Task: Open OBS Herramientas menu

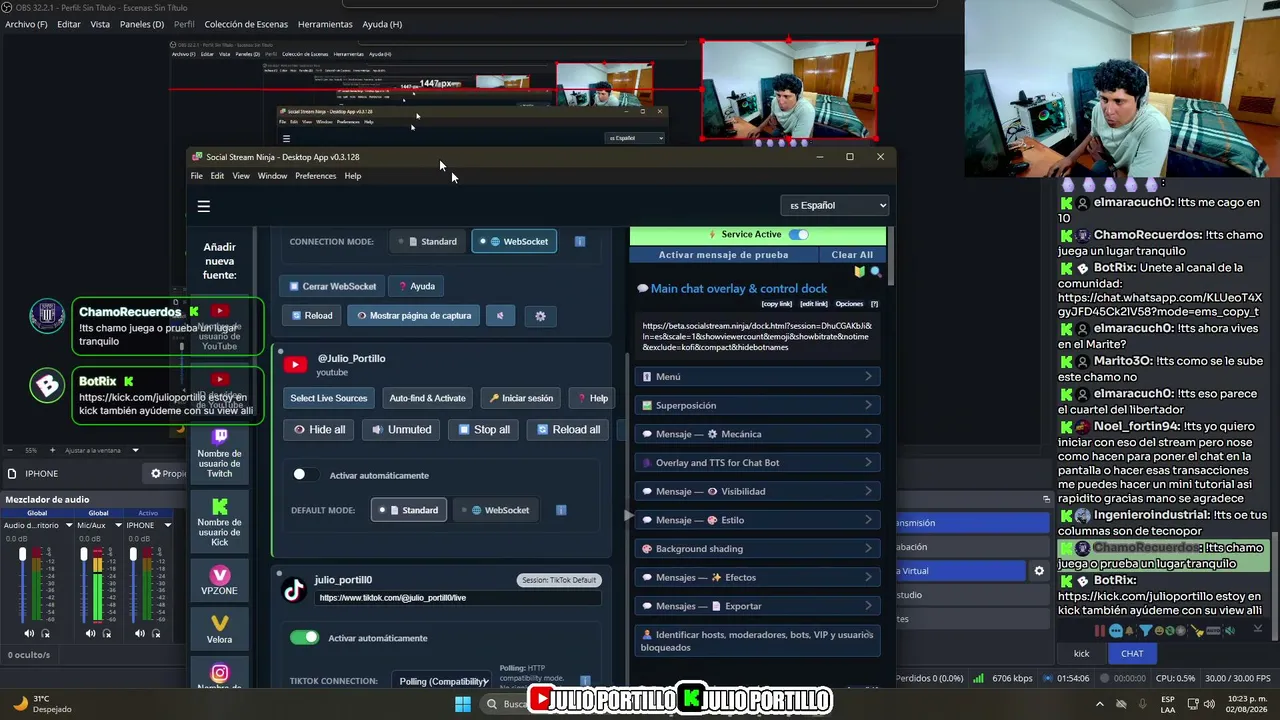Action: (x=325, y=24)
